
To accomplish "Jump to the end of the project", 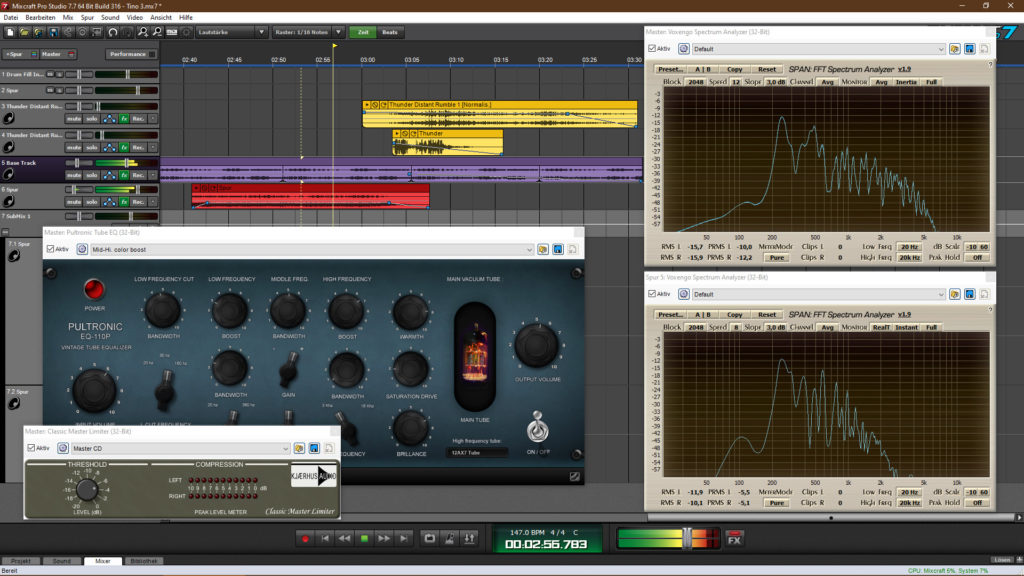I will (x=404, y=539).
